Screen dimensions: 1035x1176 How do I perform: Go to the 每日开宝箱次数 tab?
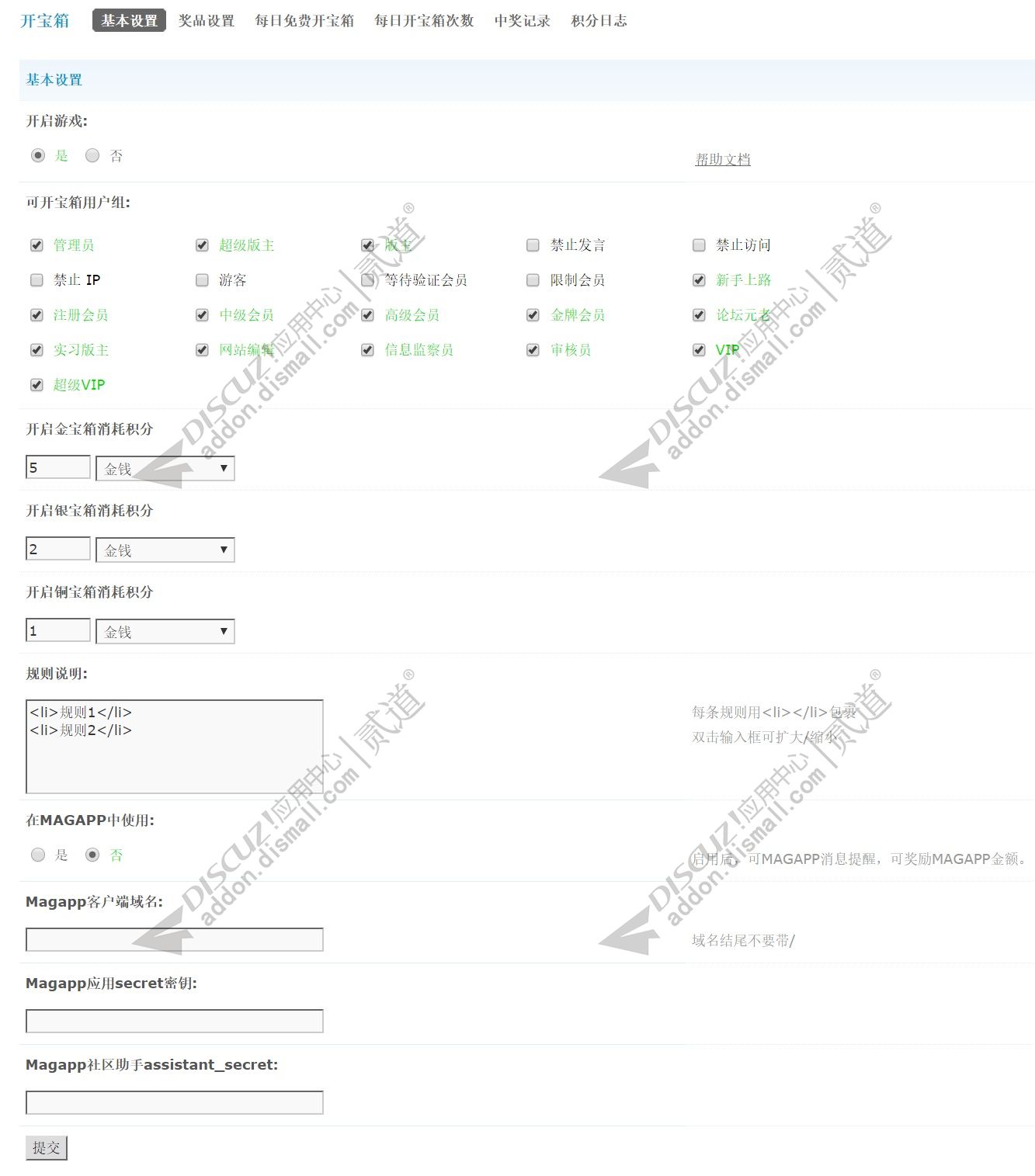pyautogui.click(x=424, y=21)
